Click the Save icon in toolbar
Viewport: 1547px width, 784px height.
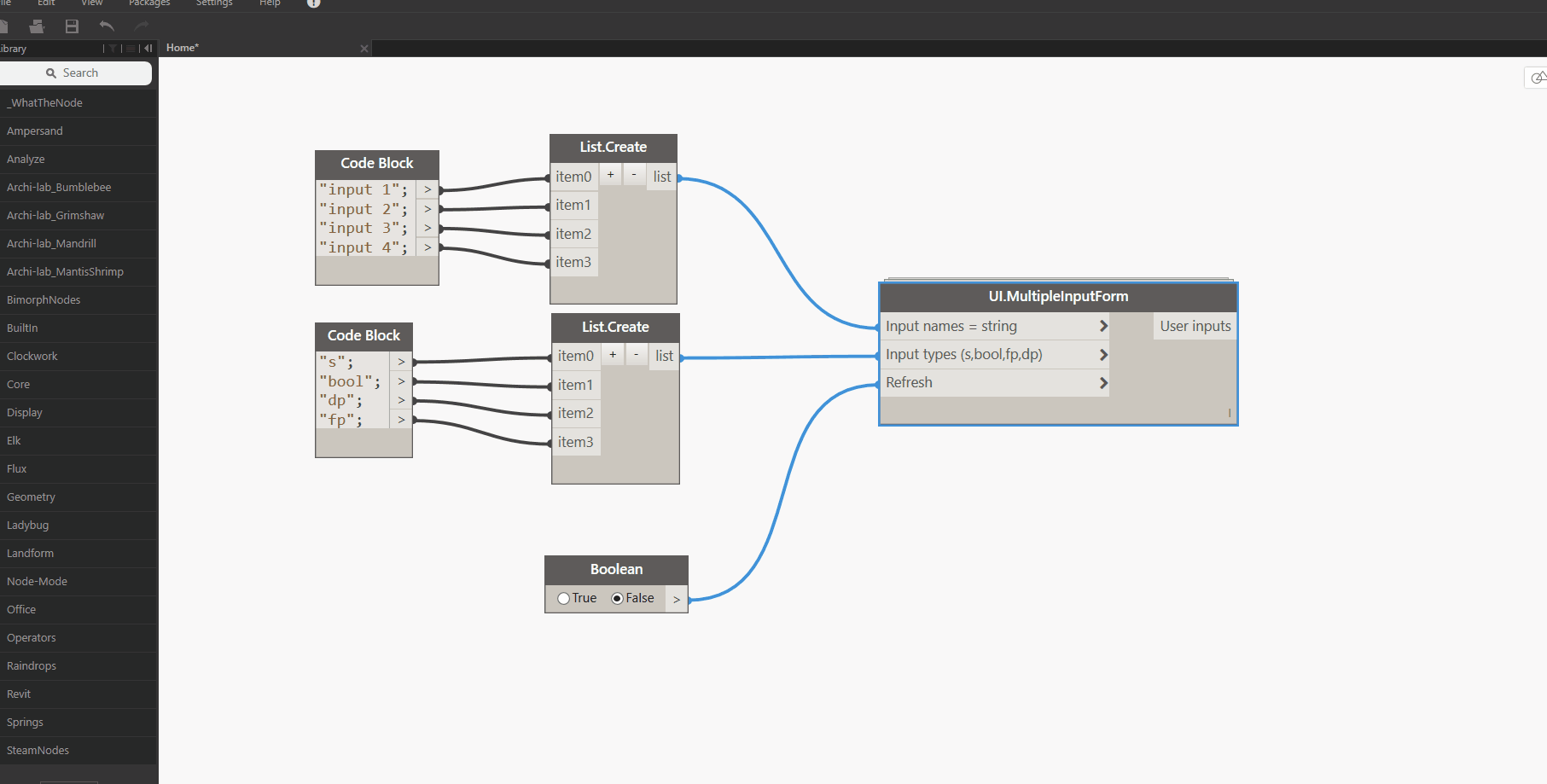(x=72, y=26)
